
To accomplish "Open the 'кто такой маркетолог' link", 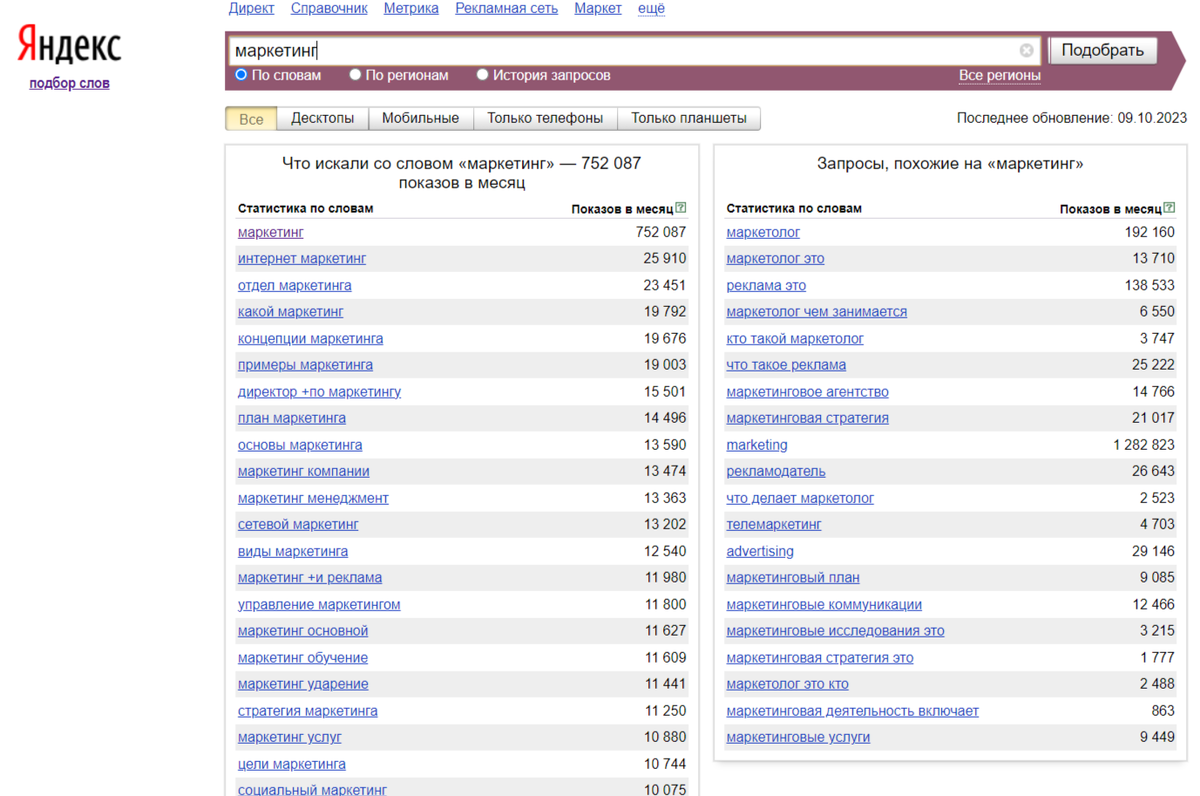I will pyautogui.click(x=795, y=338).
